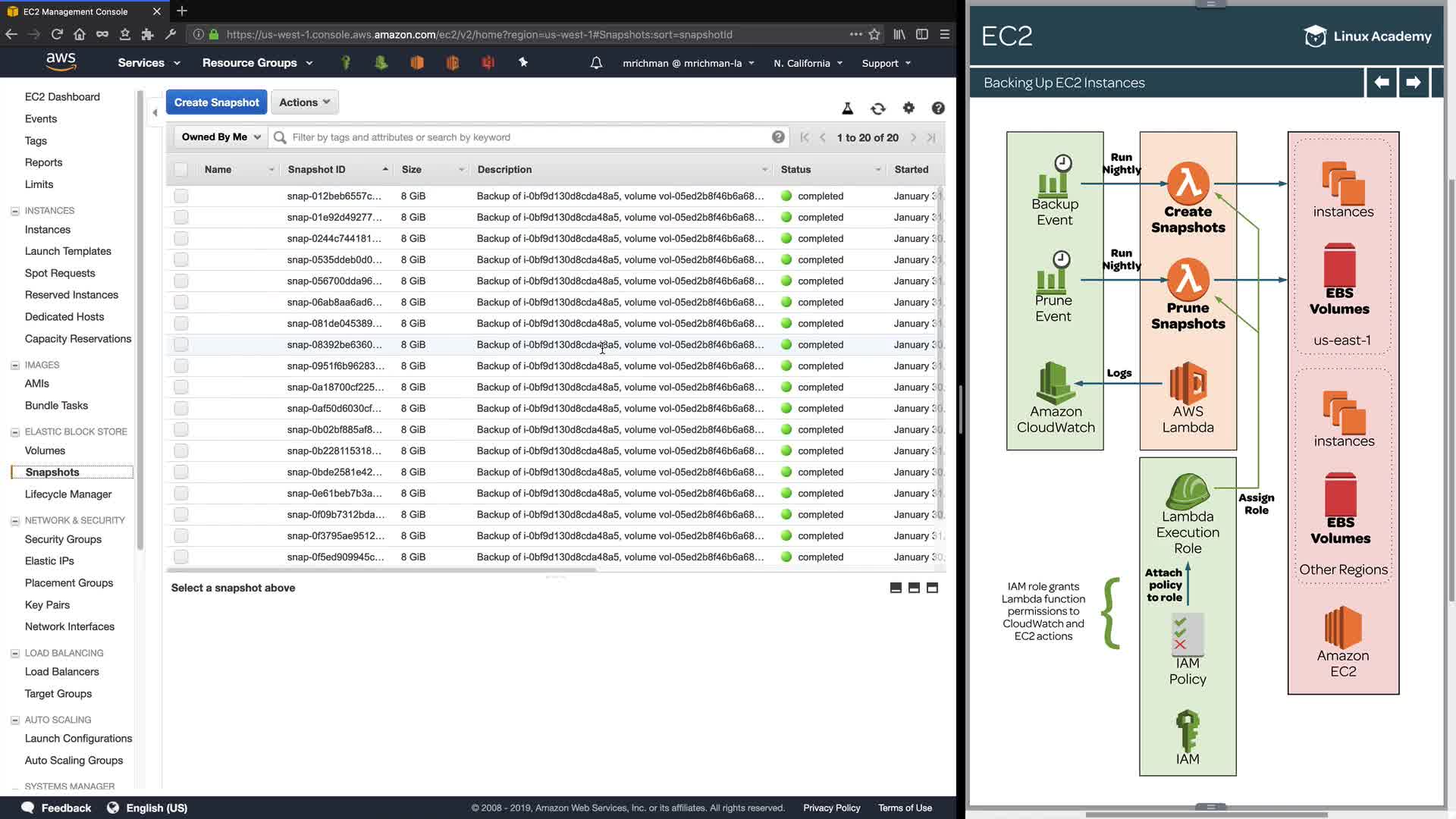The width and height of the screenshot is (1456, 819).
Task: Click the refresh snapshots icon
Action: [x=877, y=109]
